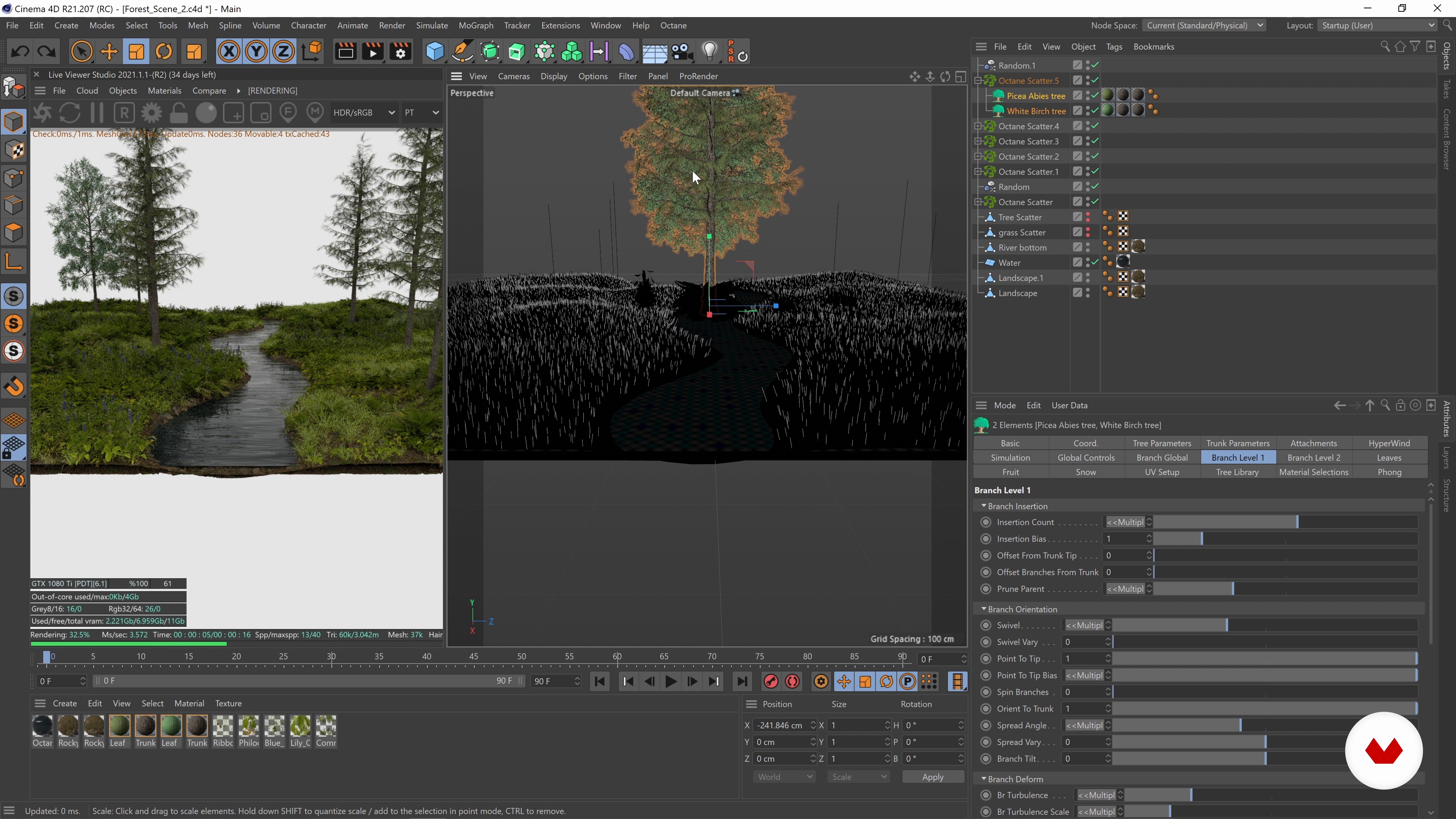Activate the Scale tool
Viewport: 1456px width, 819px height.
point(136,52)
